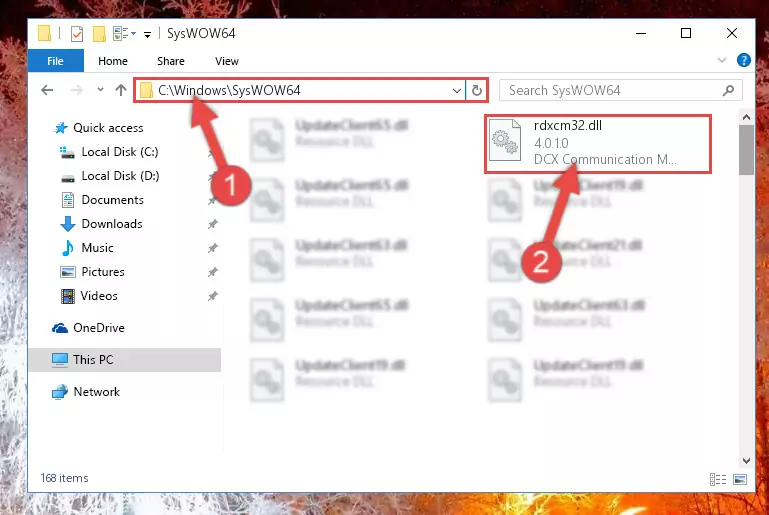Select Network in the navigation pane

point(97,392)
